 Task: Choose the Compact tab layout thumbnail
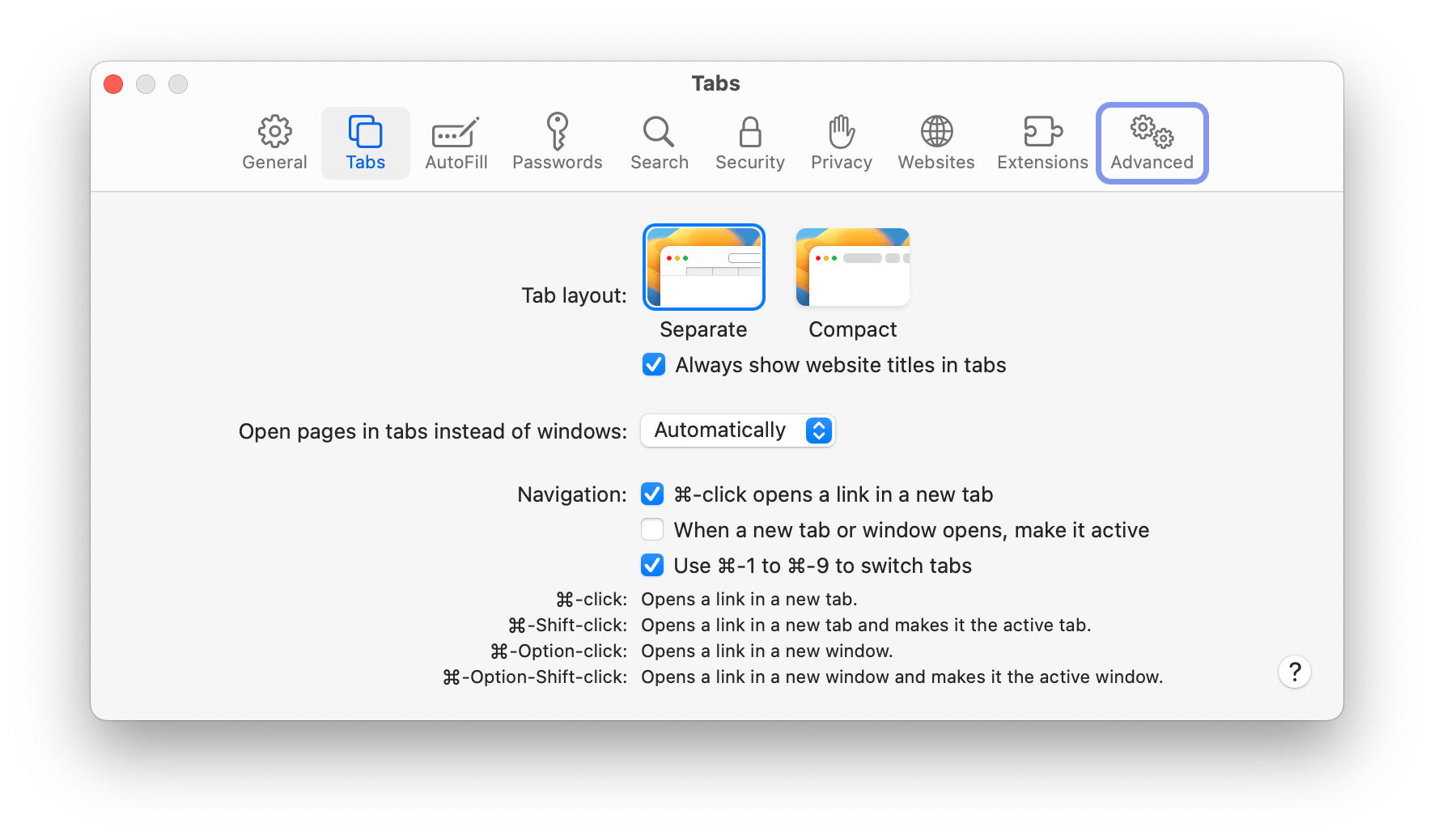853,267
